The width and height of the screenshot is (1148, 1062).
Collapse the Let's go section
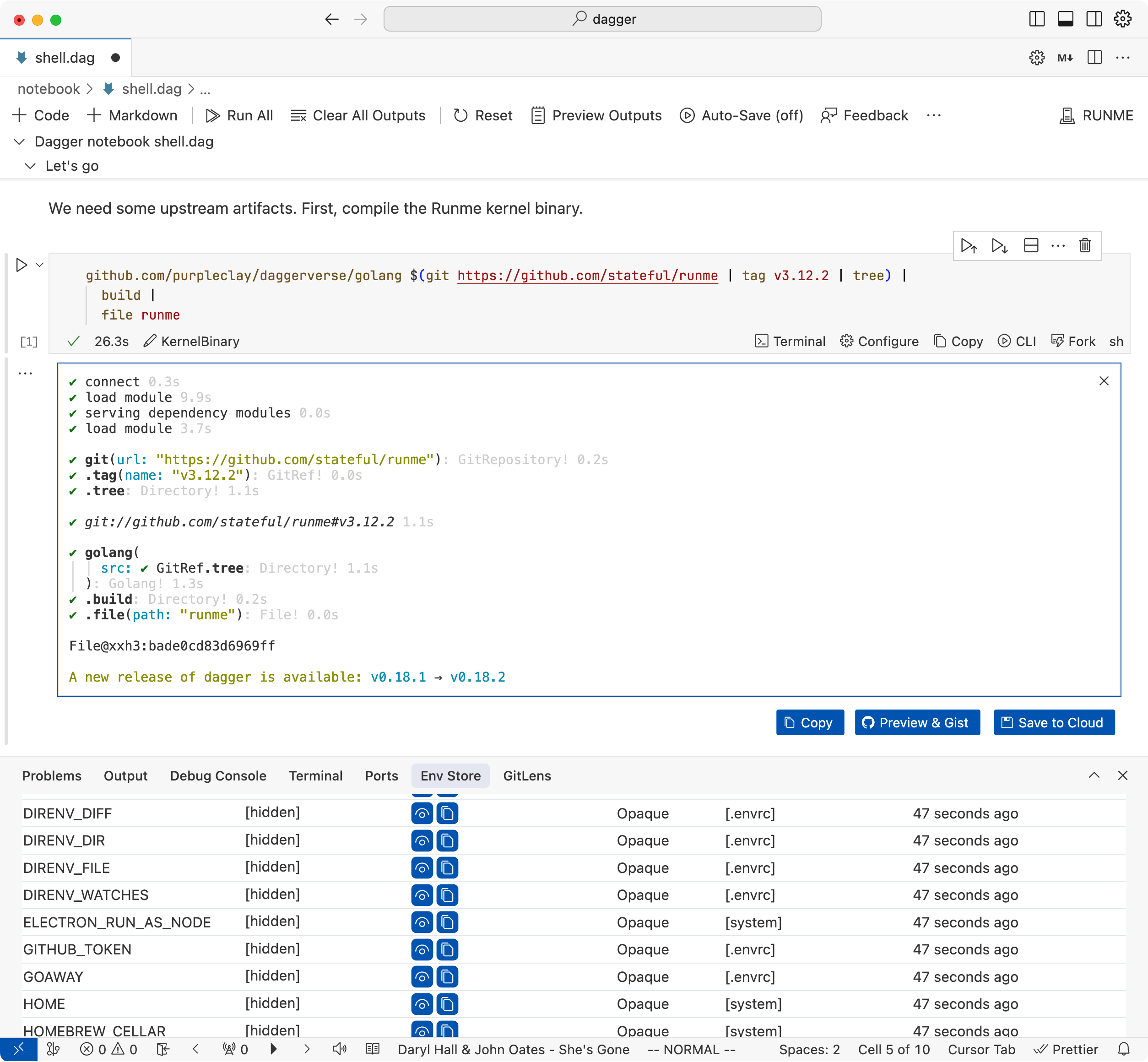[x=31, y=166]
